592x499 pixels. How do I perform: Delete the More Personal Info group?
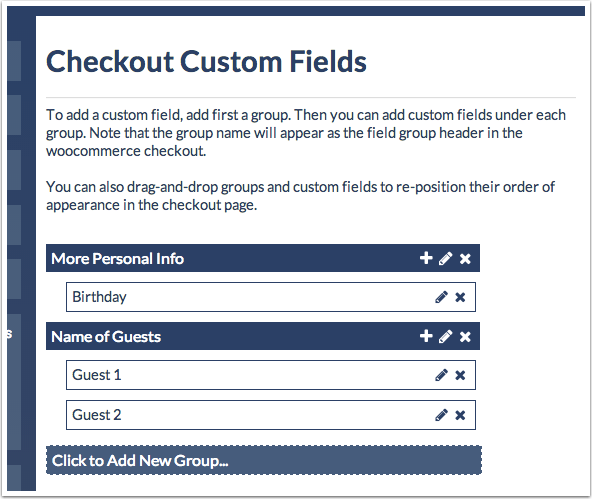coord(465,259)
